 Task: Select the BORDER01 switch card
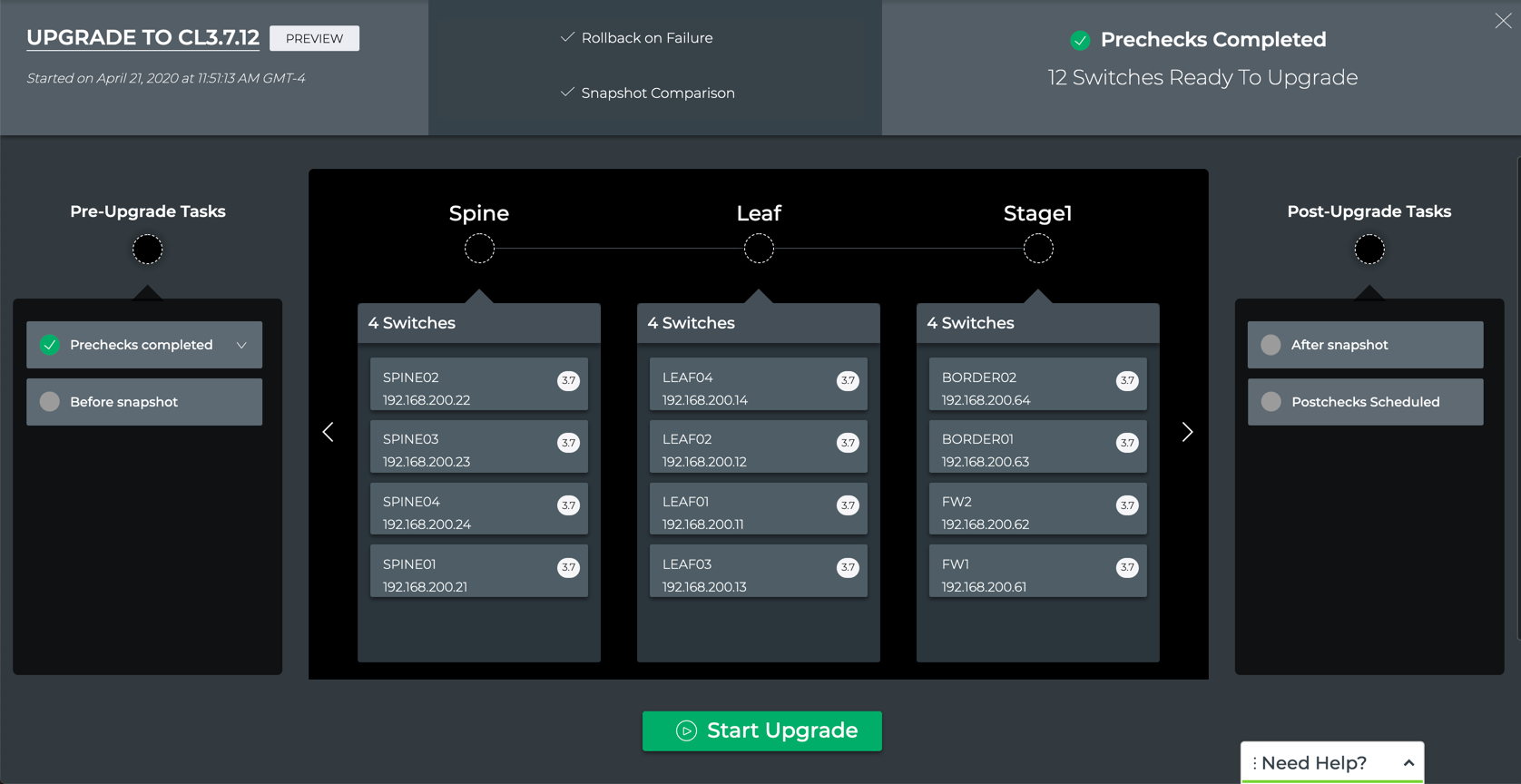[x=1037, y=450]
